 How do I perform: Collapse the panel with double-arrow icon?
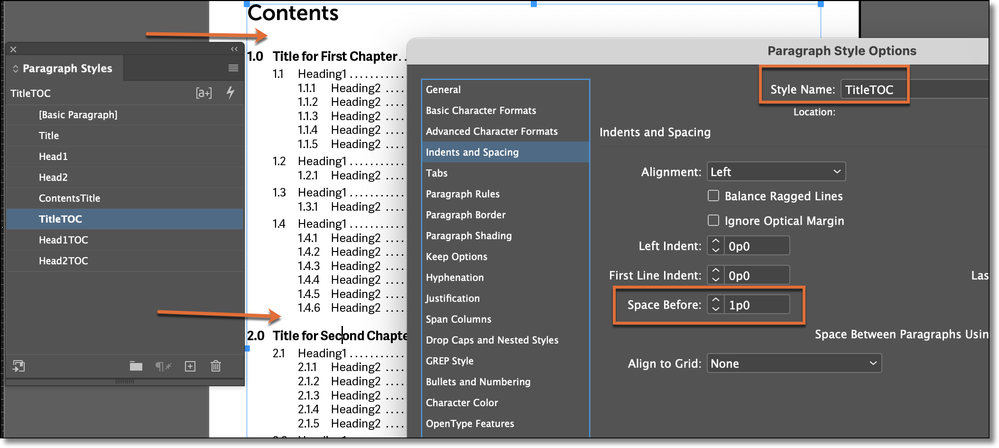pyautogui.click(x=233, y=48)
